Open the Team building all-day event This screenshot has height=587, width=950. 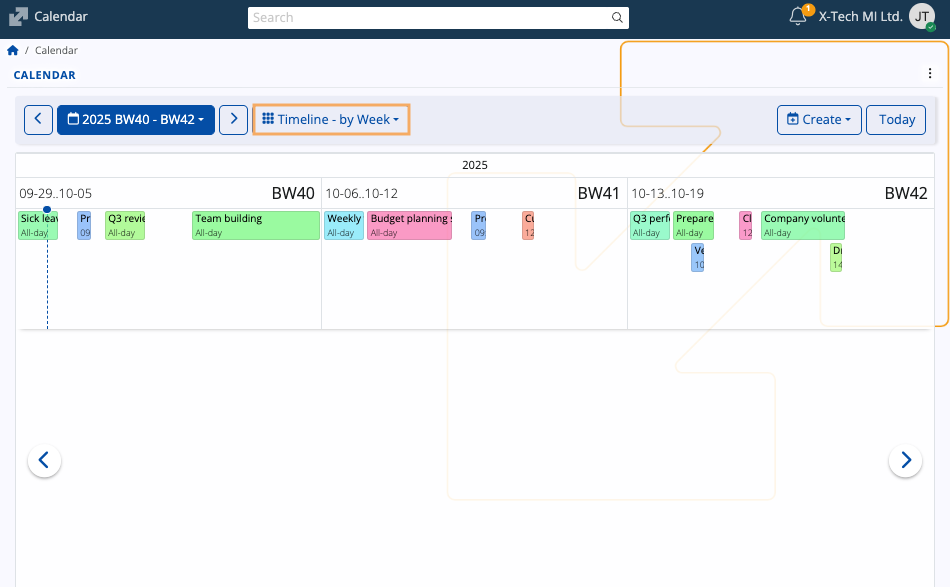pos(255,225)
